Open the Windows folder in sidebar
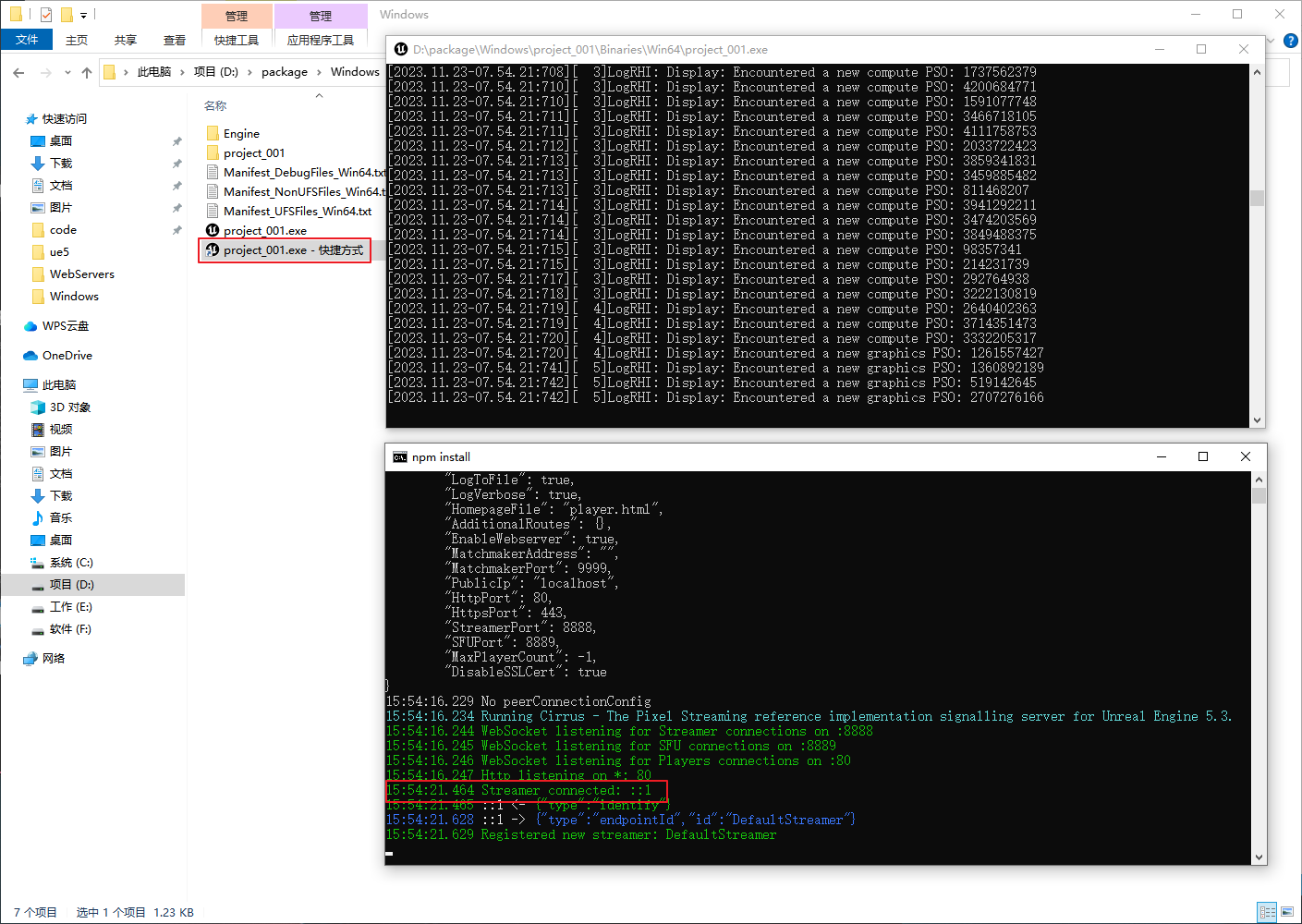This screenshot has width=1302, height=924. 74,297
